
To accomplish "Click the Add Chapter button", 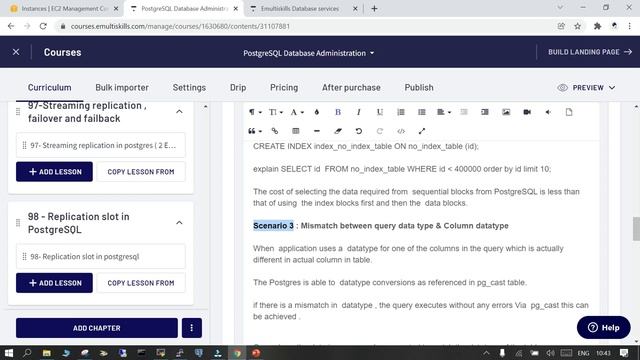I will 97,328.
